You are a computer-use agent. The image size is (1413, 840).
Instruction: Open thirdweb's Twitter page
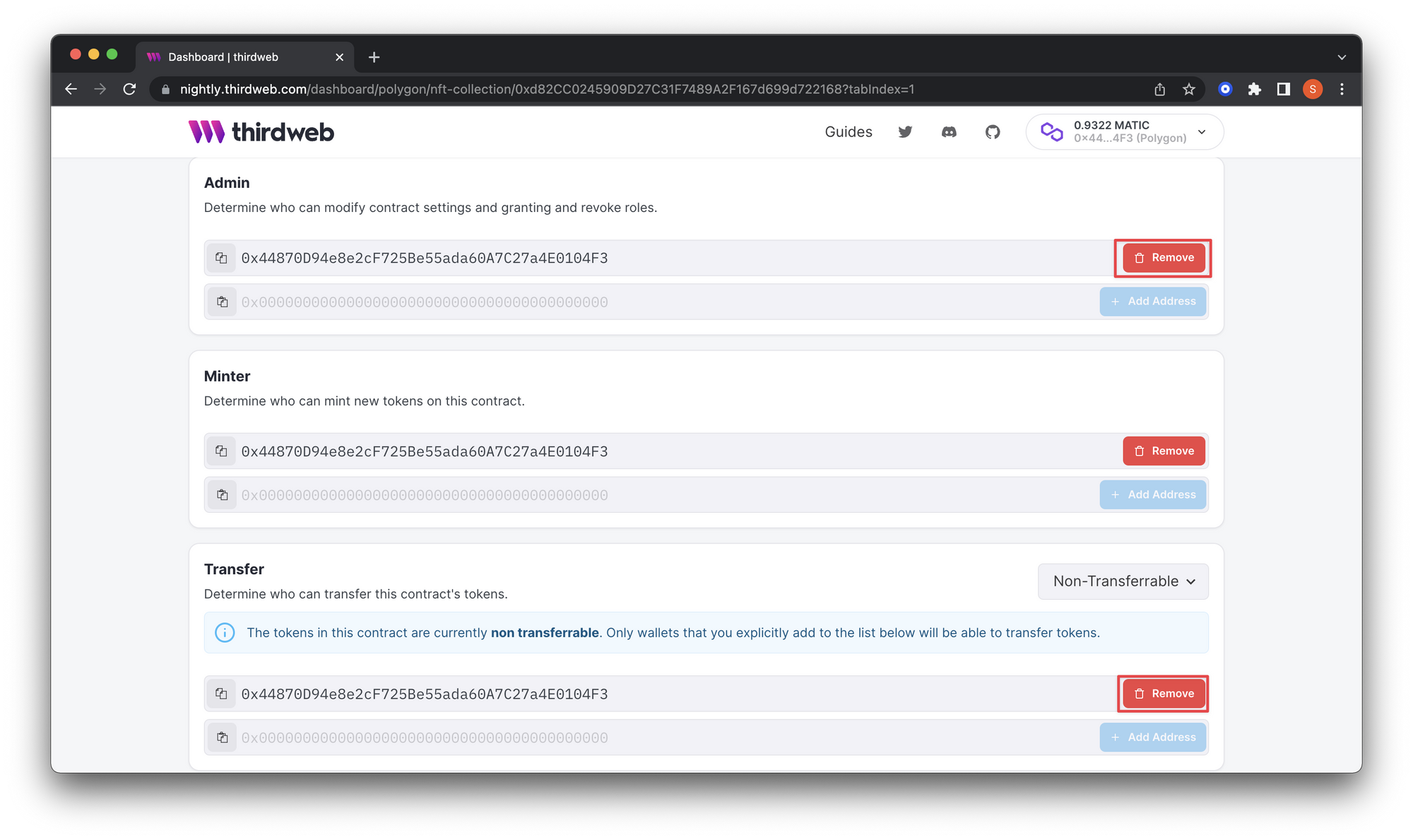905,132
